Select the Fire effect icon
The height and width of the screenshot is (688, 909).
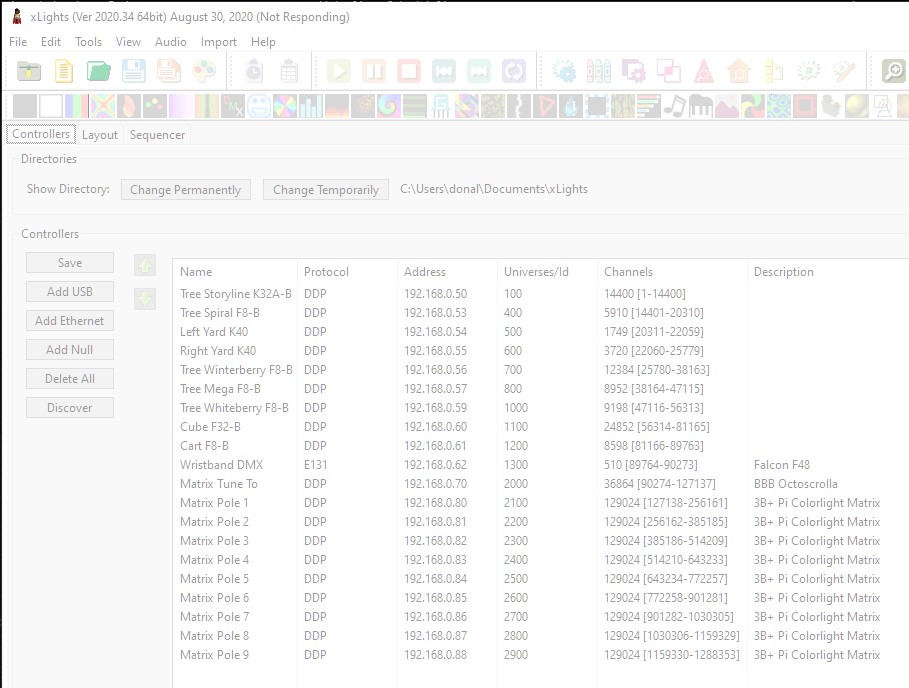(337, 106)
